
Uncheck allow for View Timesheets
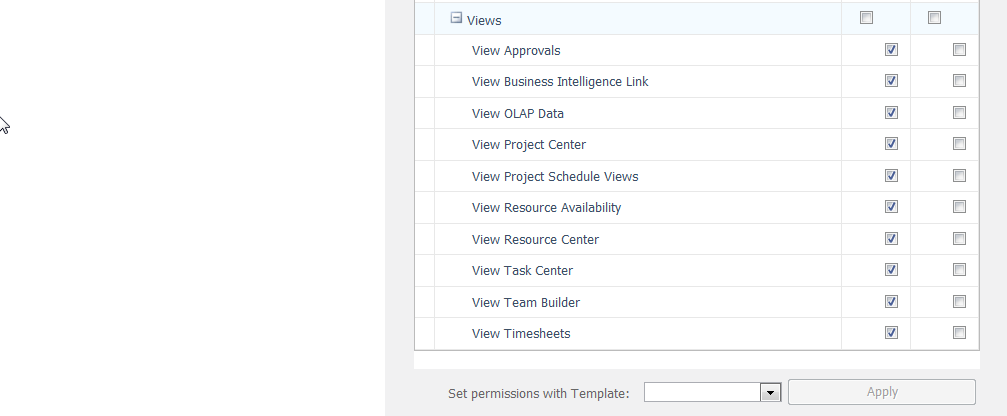[x=891, y=333]
